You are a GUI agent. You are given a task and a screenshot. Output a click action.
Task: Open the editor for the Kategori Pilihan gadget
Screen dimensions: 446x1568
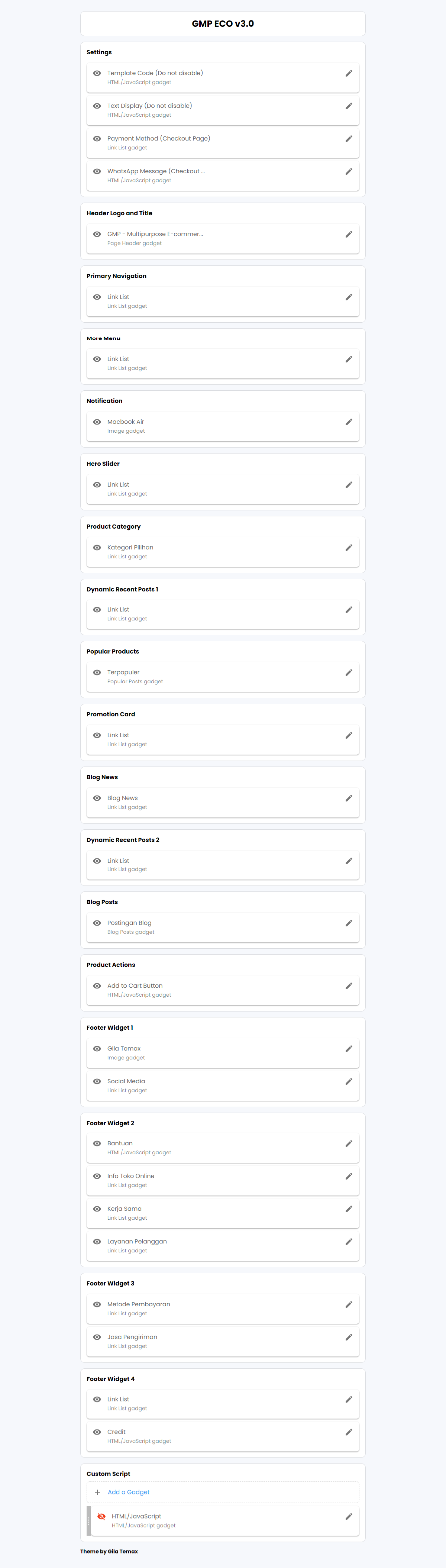tap(349, 548)
